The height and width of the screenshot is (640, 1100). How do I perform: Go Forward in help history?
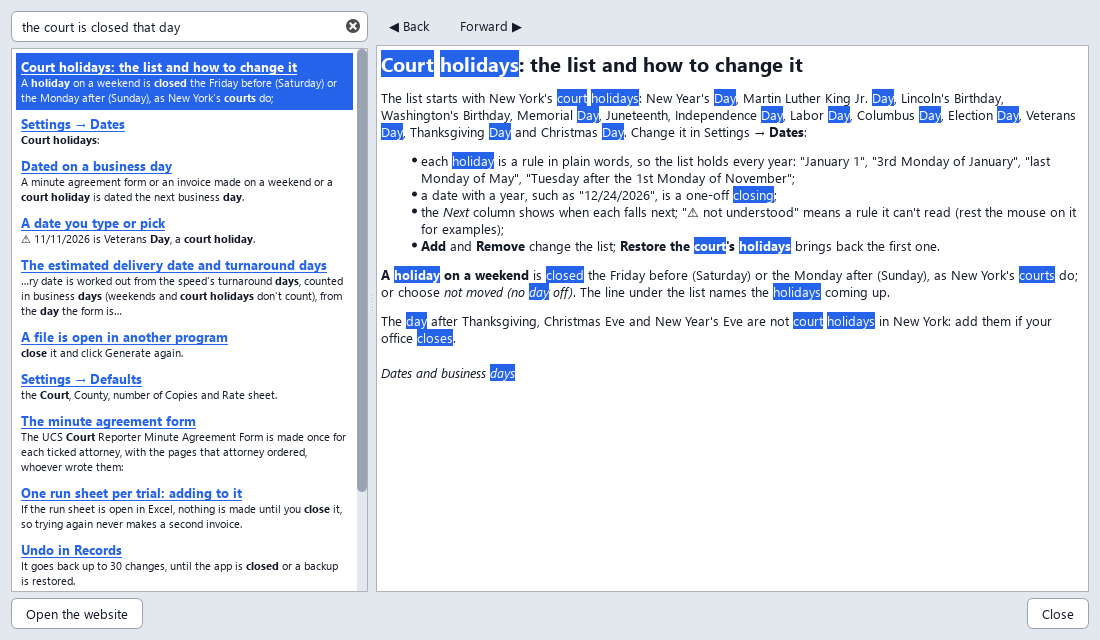(x=491, y=27)
